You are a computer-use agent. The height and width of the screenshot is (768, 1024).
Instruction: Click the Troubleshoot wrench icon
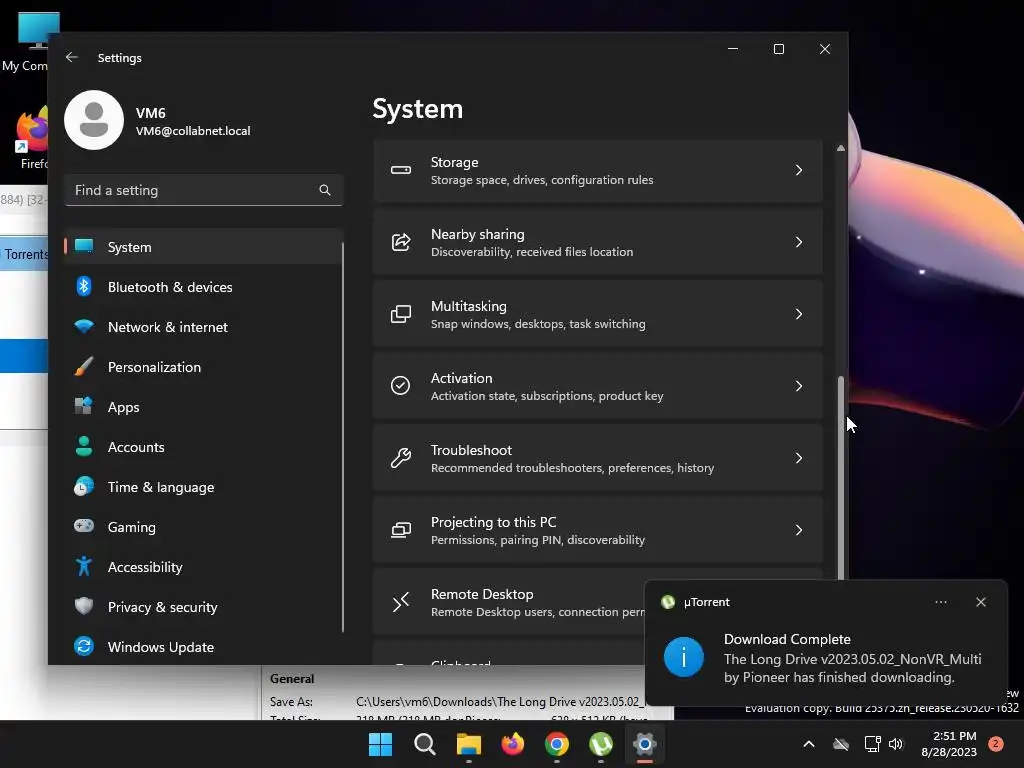401,458
